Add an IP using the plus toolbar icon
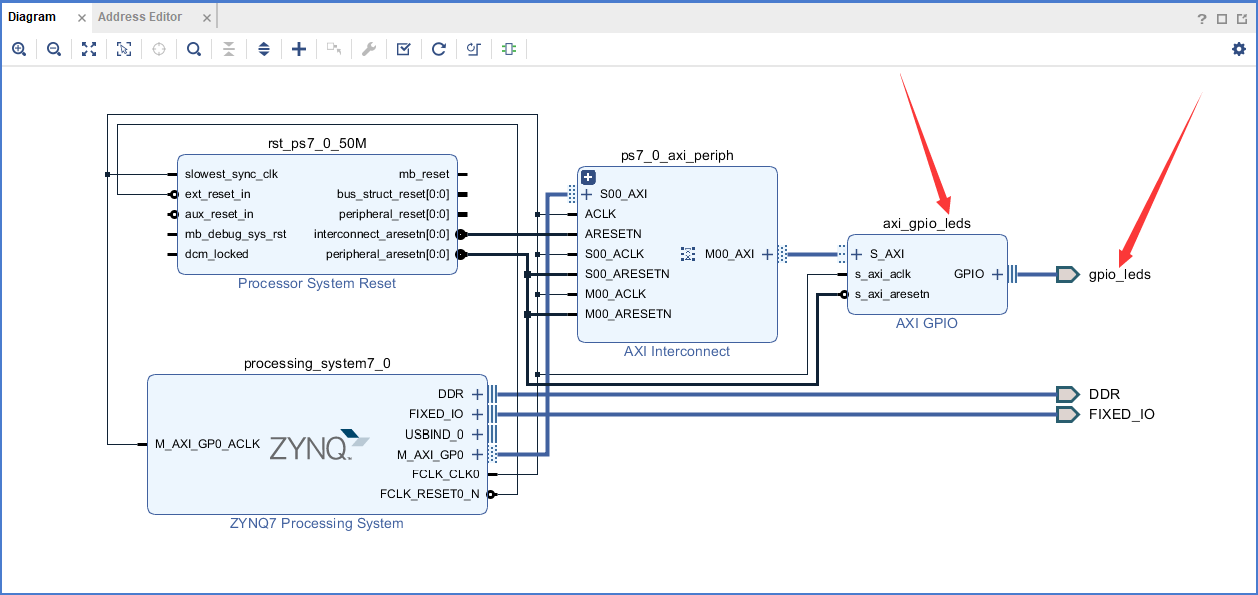Viewport: 1258px width, 595px height. tap(299, 49)
